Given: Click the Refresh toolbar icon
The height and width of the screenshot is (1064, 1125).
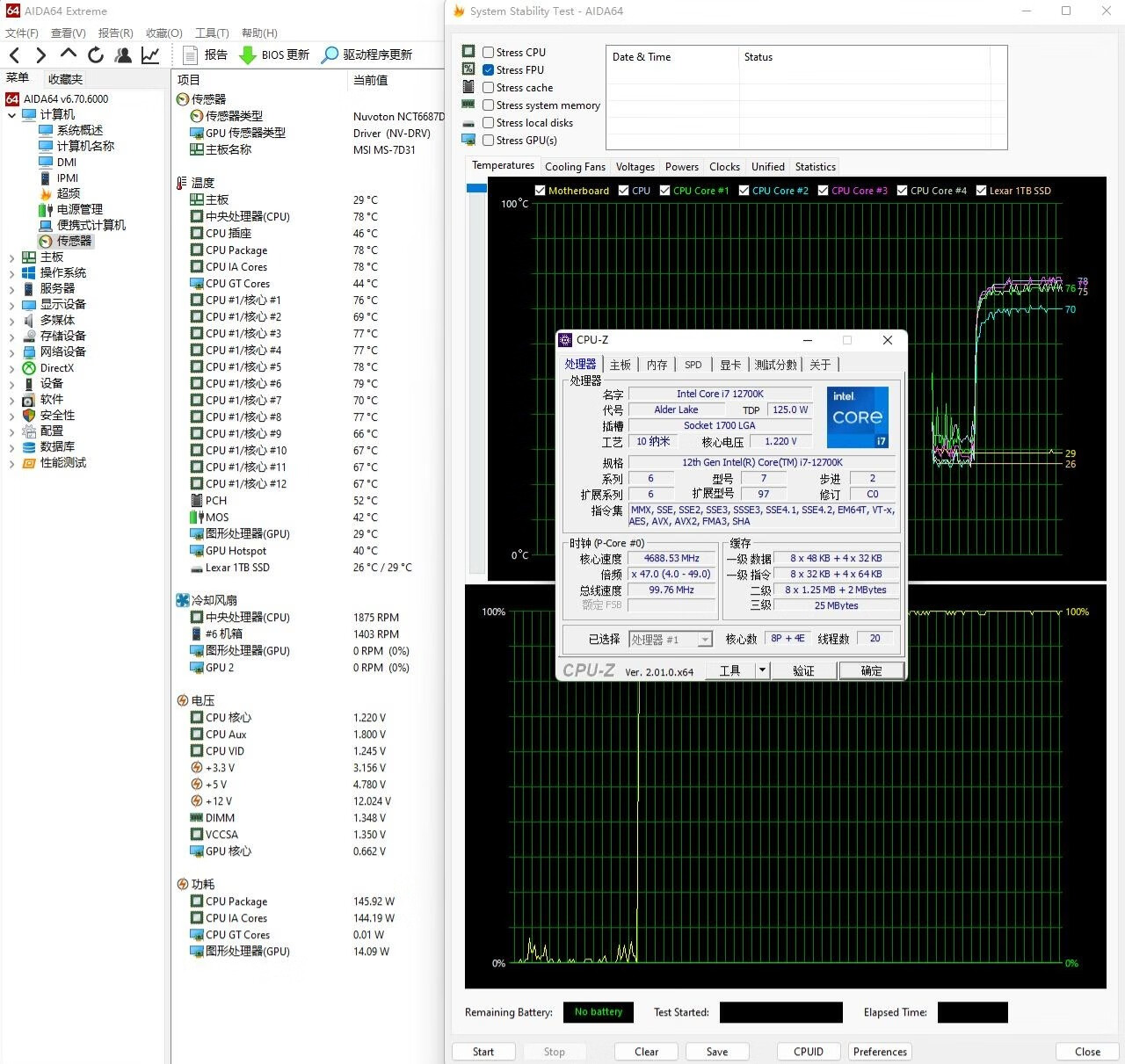Looking at the screenshot, I should tap(96, 54).
